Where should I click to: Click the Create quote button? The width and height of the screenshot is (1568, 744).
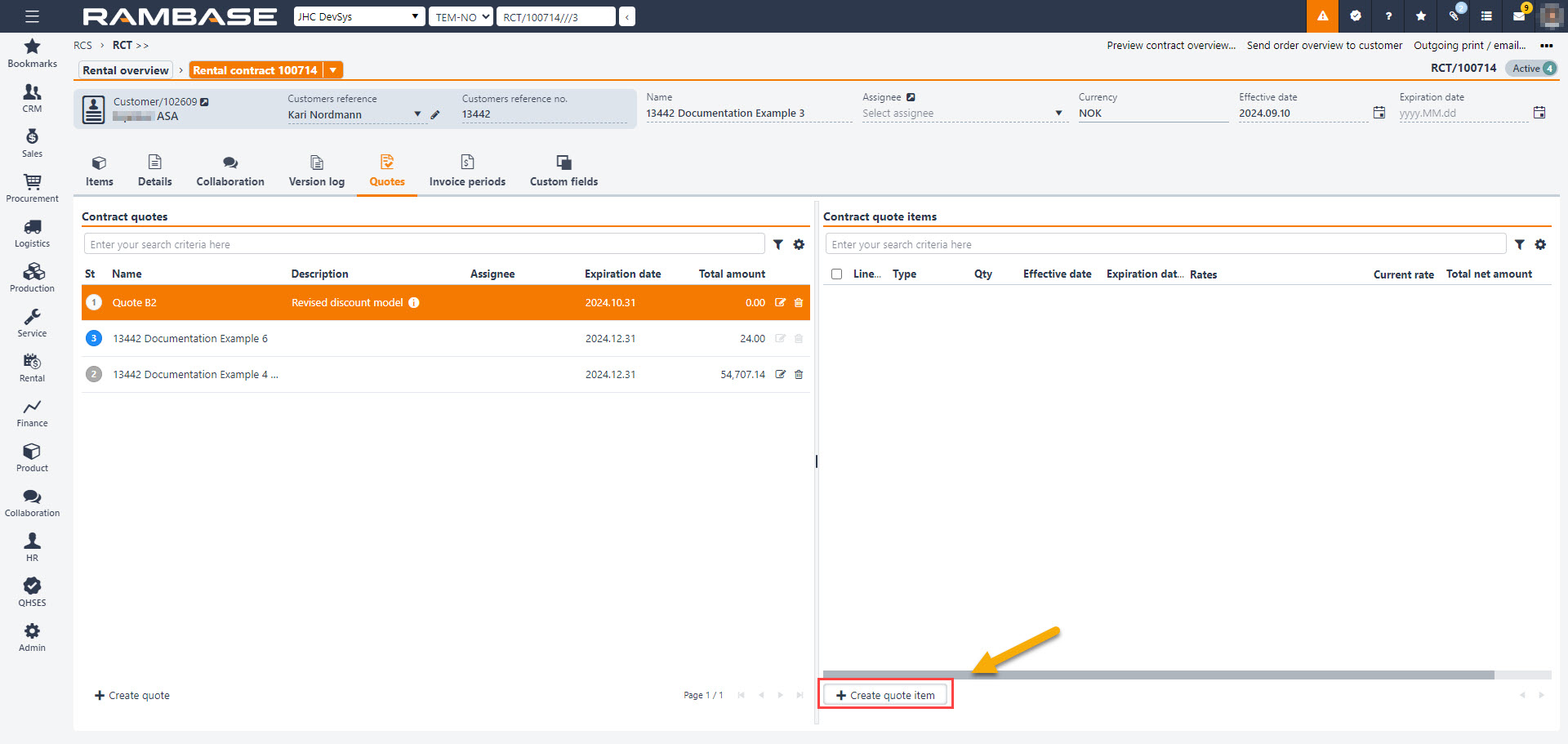tap(132, 695)
